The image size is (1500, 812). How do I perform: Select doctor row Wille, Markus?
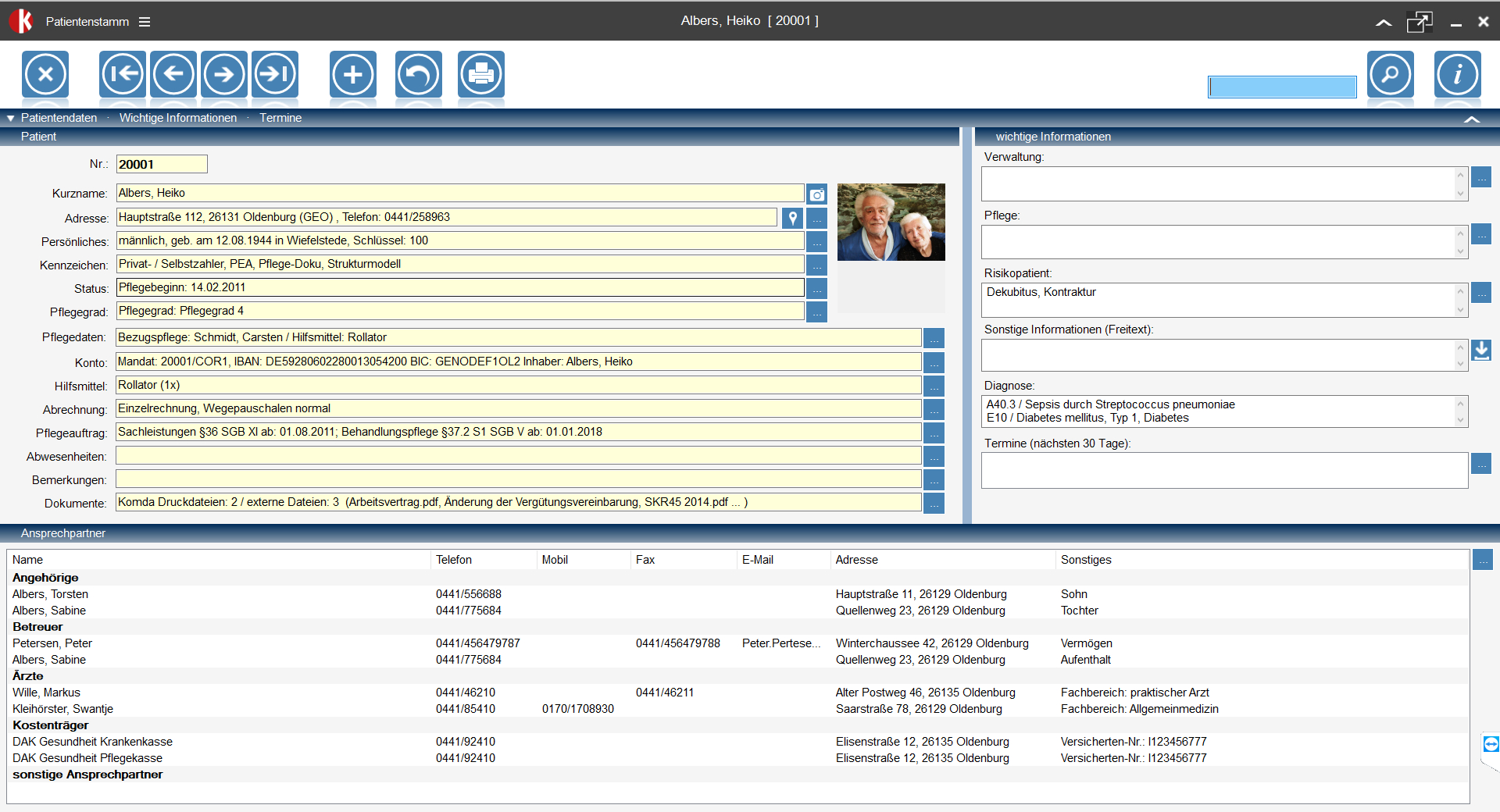(x=737, y=693)
